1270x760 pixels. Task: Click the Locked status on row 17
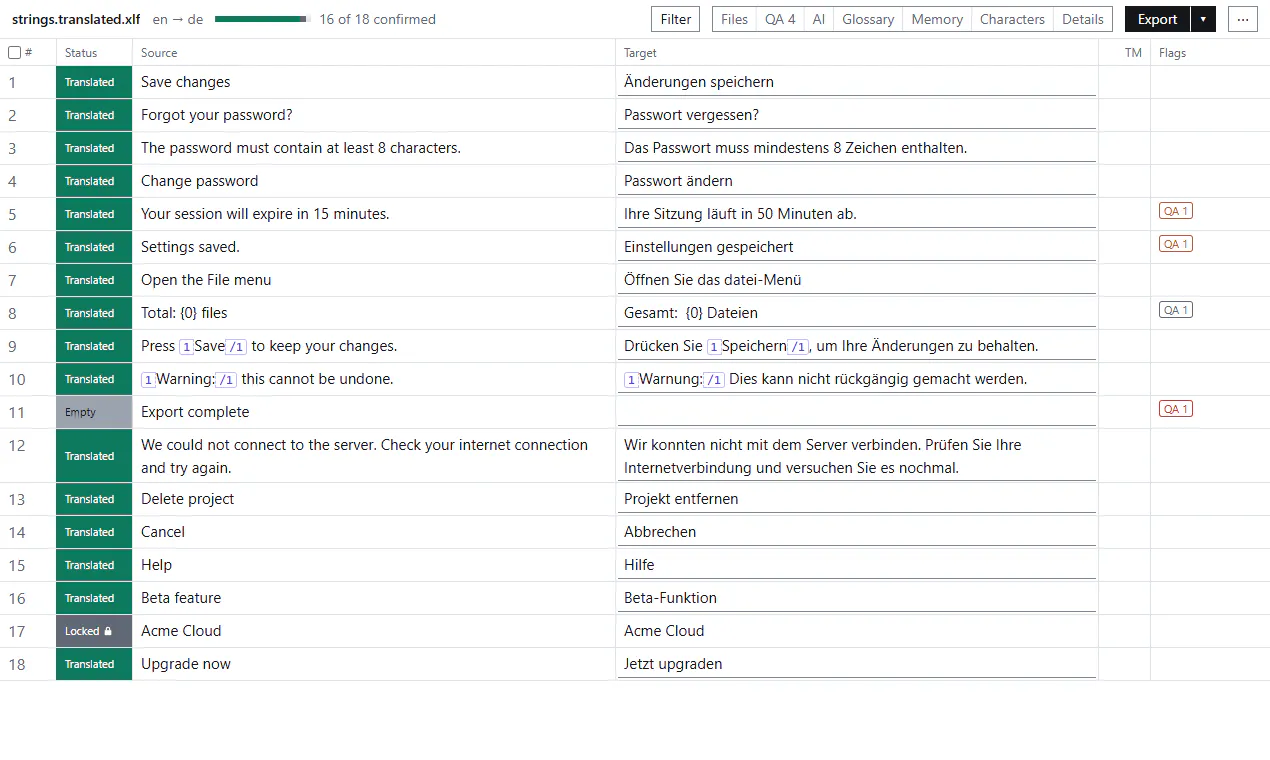[x=94, y=631]
